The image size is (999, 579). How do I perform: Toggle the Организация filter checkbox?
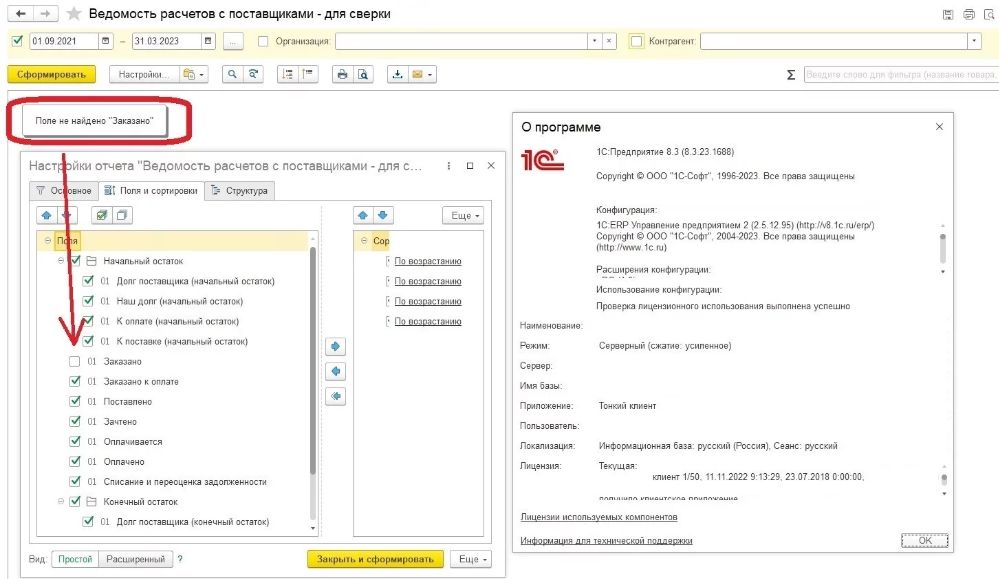[262, 41]
